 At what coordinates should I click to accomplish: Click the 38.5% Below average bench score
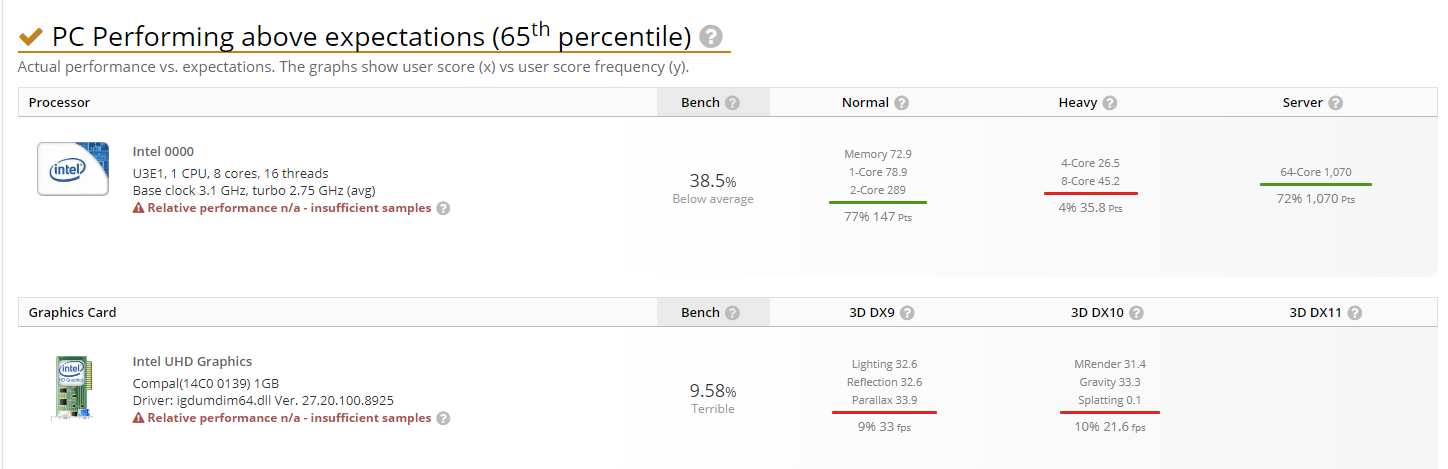click(x=713, y=188)
